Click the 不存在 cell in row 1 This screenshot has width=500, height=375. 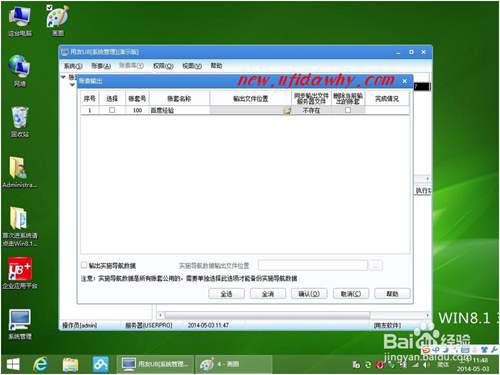[311, 110]
